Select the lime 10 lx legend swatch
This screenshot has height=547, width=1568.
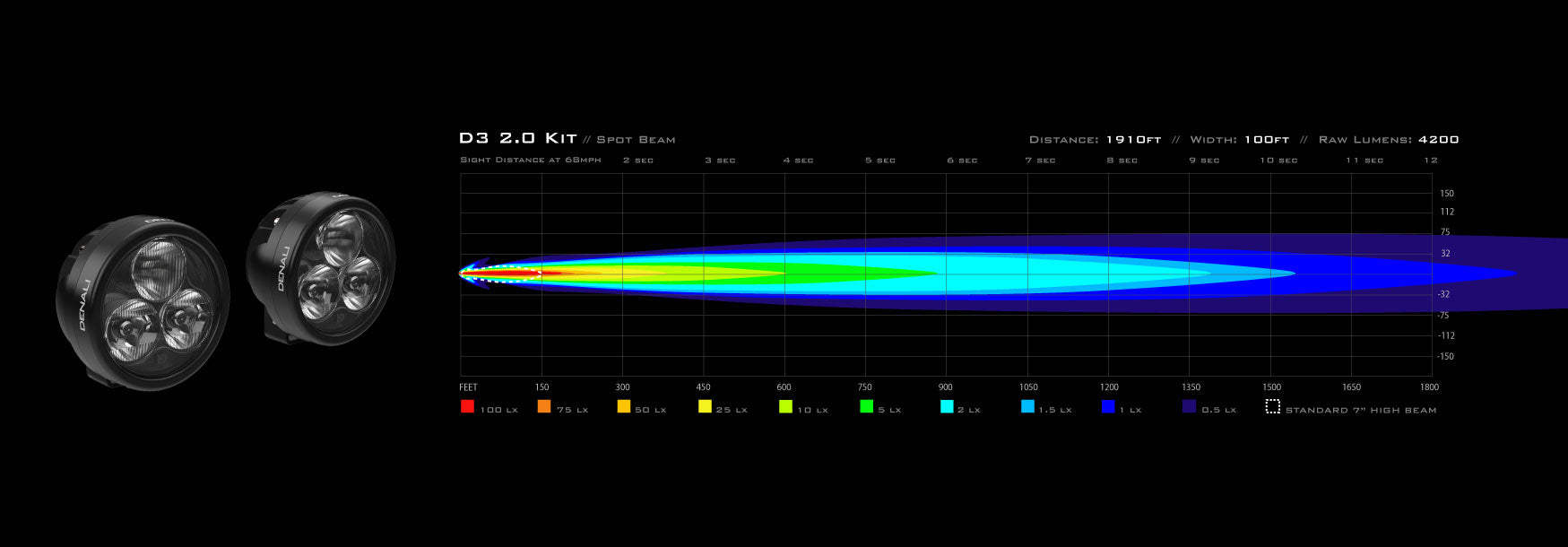(x=785, y=406)
